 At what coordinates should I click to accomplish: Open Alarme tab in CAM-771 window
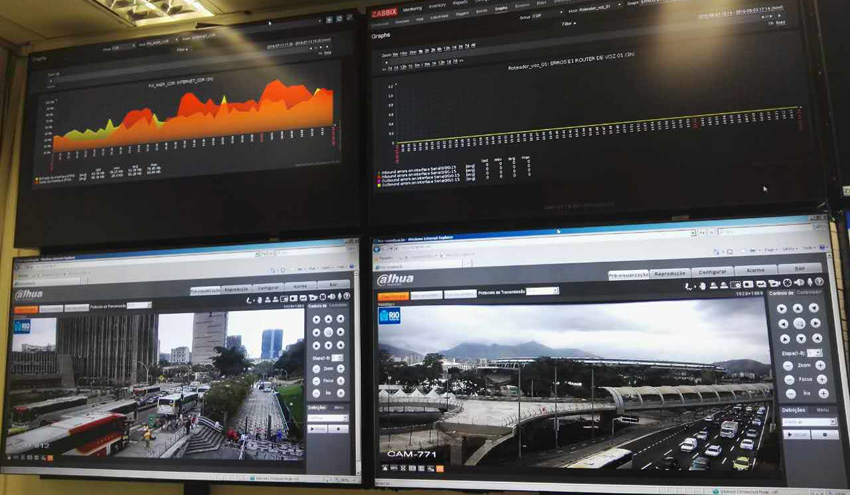(756, 270)
